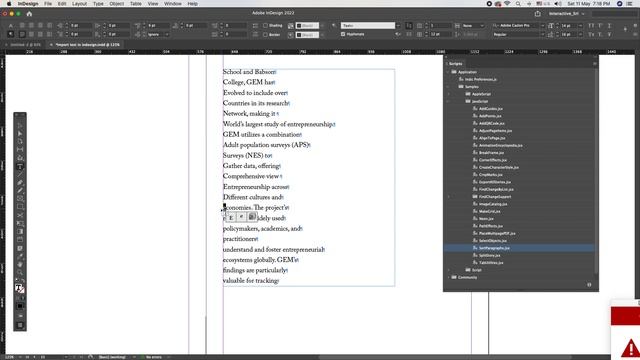Expand the AppleScript folder
This screenshot has height=360, width=640.
[x=448, y=94]
